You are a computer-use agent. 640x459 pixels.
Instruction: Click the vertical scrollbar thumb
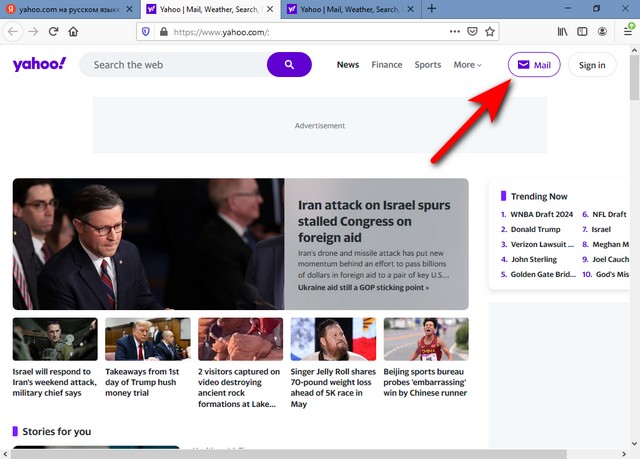pos(634,78)
